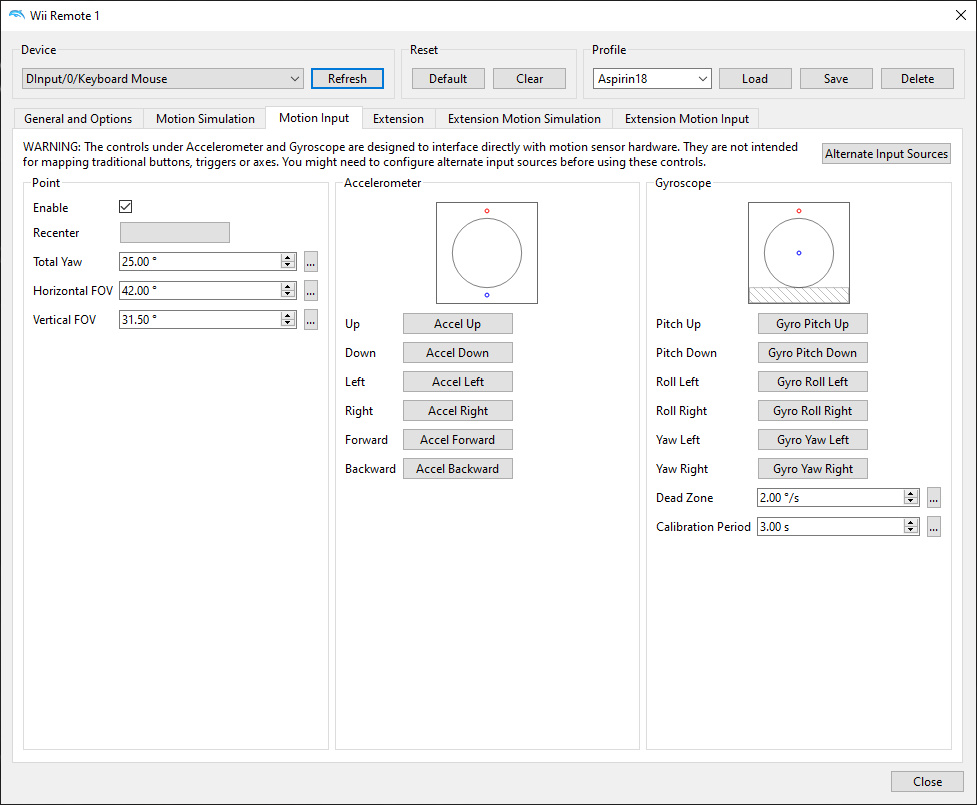Click the empty Recenter mapping button

click(174, 232)
